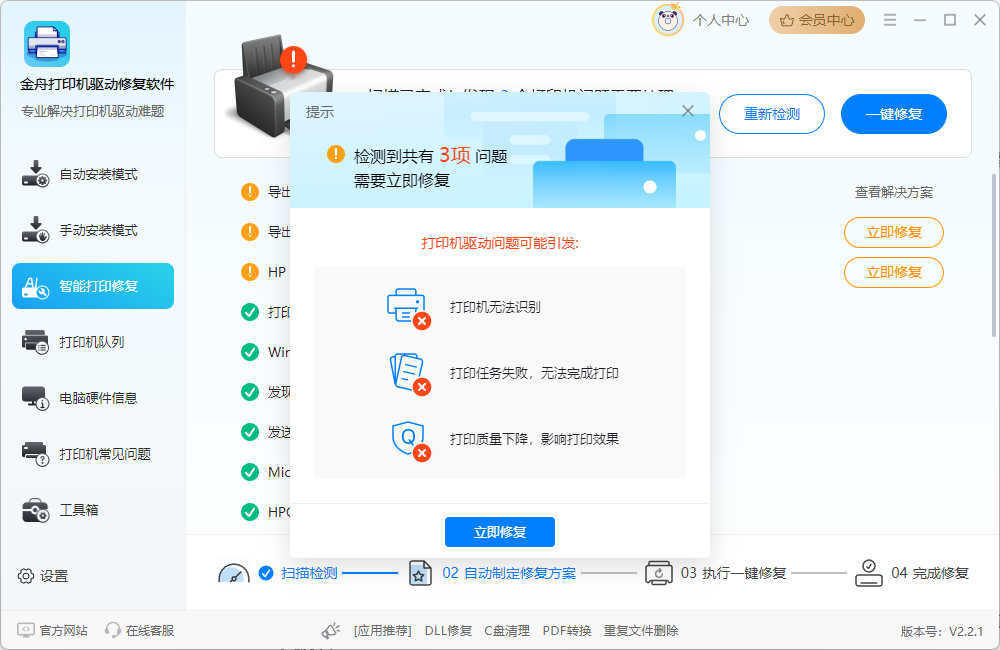Click the 打印机无法识别 printer icon
The image size is (1000, 650).
(x=408, y=308)
